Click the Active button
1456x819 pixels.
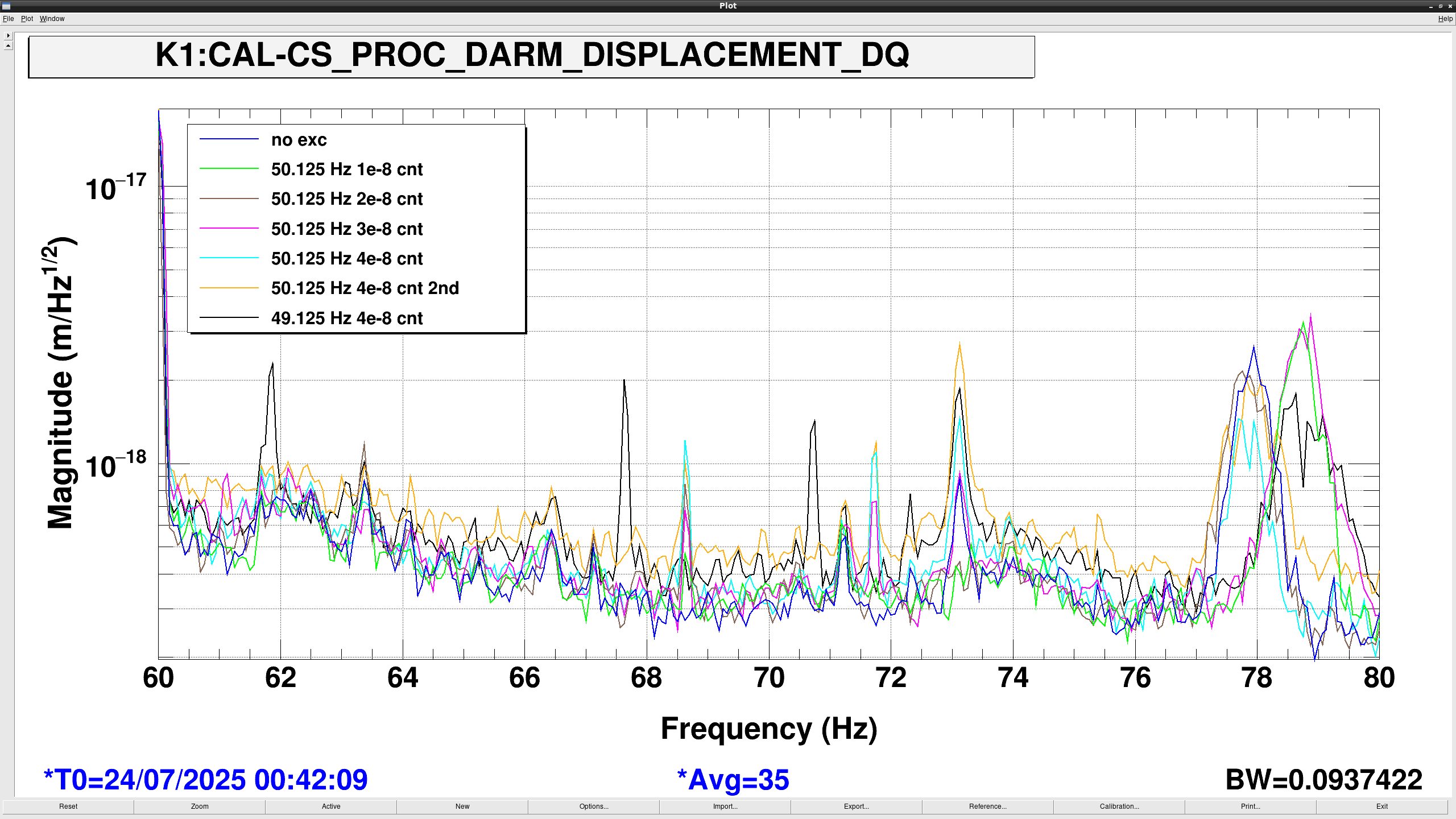click(x=331, y=806)
